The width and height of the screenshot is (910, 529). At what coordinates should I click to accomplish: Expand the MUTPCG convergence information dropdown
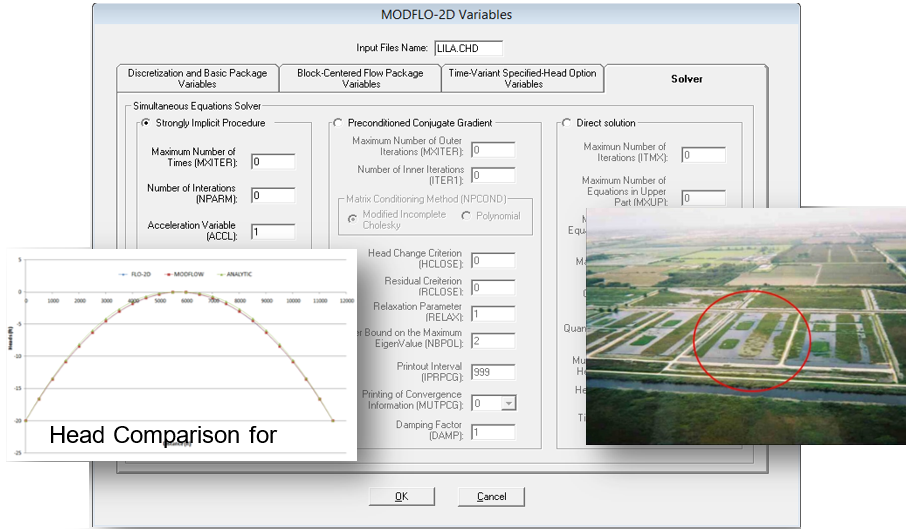(509, 403)
